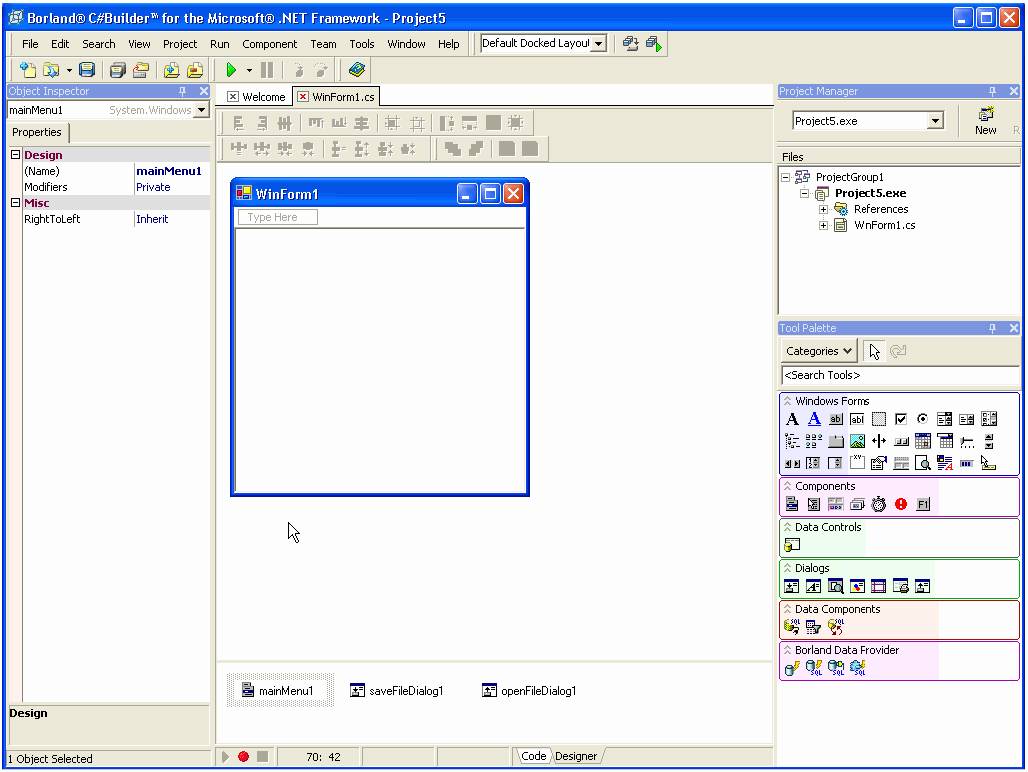The height and width of the screenshot is (772, 1028).
Task: Expand the References tree node
Action: (823, 209)
